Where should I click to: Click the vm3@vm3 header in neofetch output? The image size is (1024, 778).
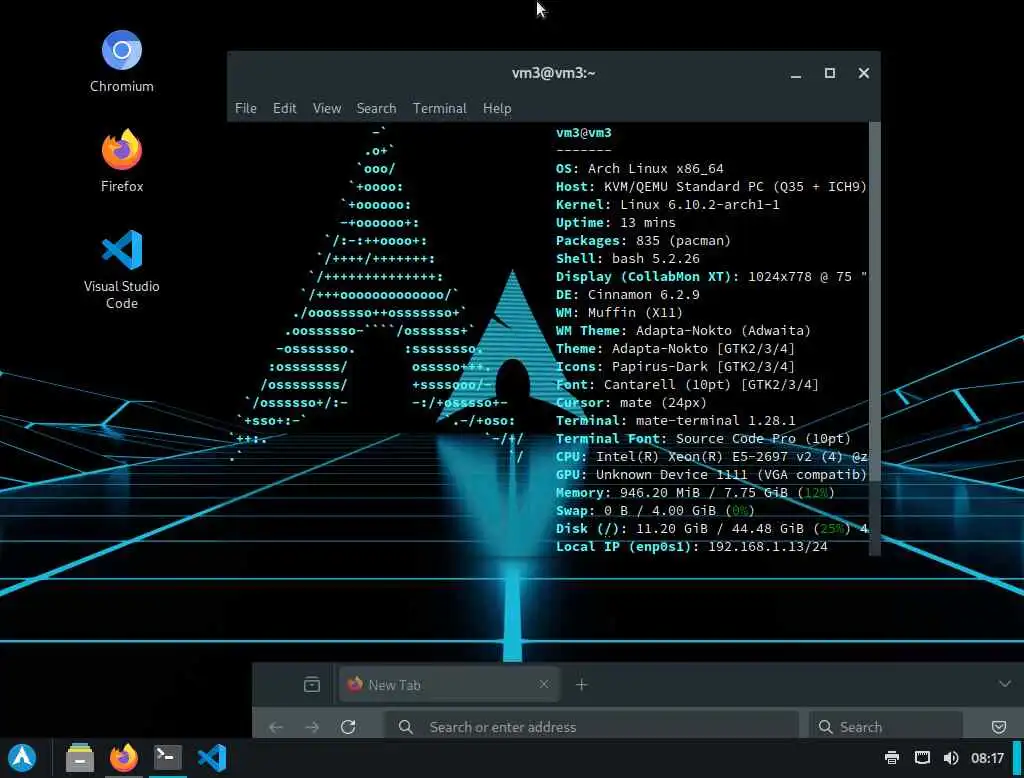[x=583, y=133]
